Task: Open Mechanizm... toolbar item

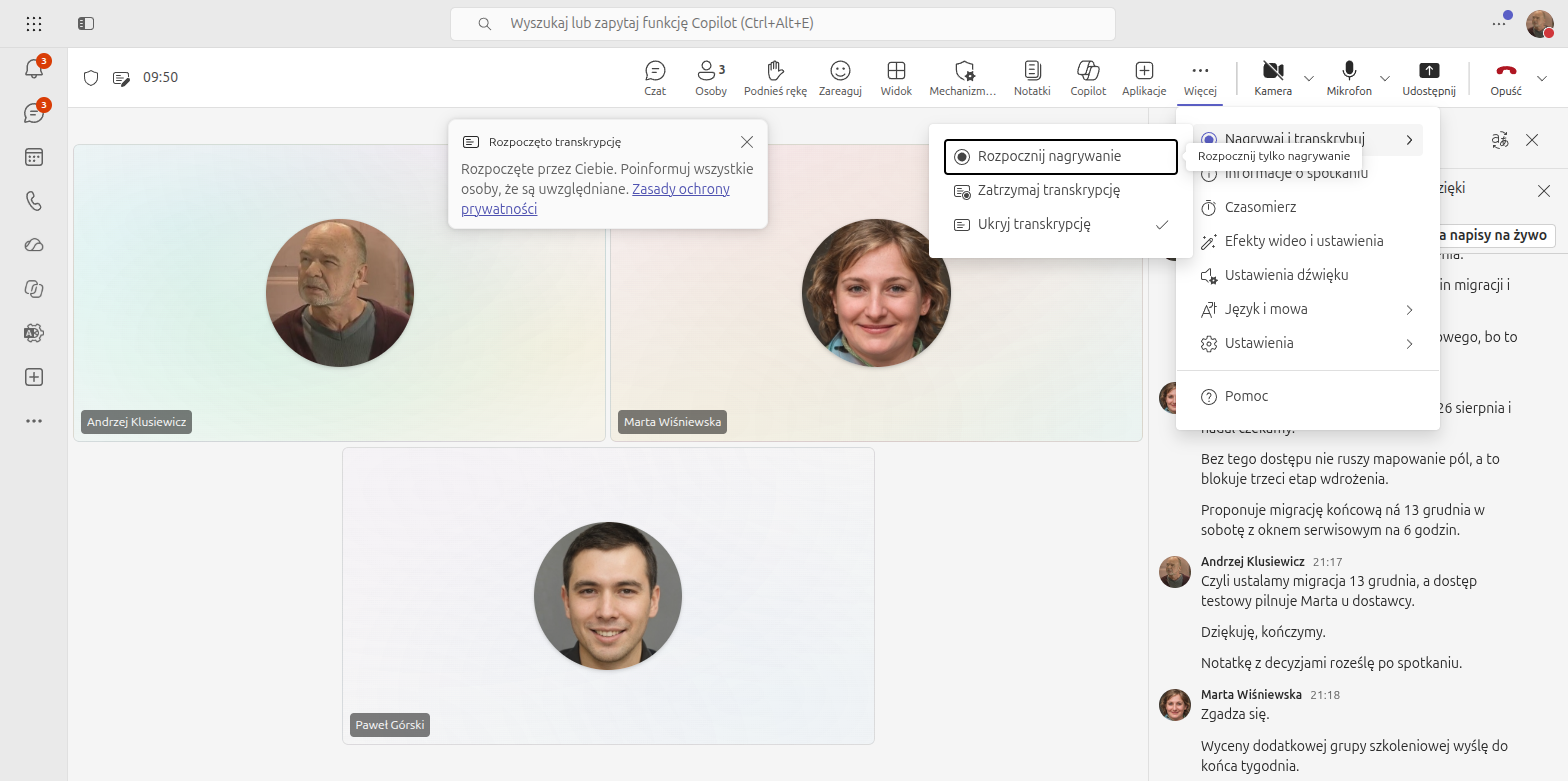Action: [963, 78]
